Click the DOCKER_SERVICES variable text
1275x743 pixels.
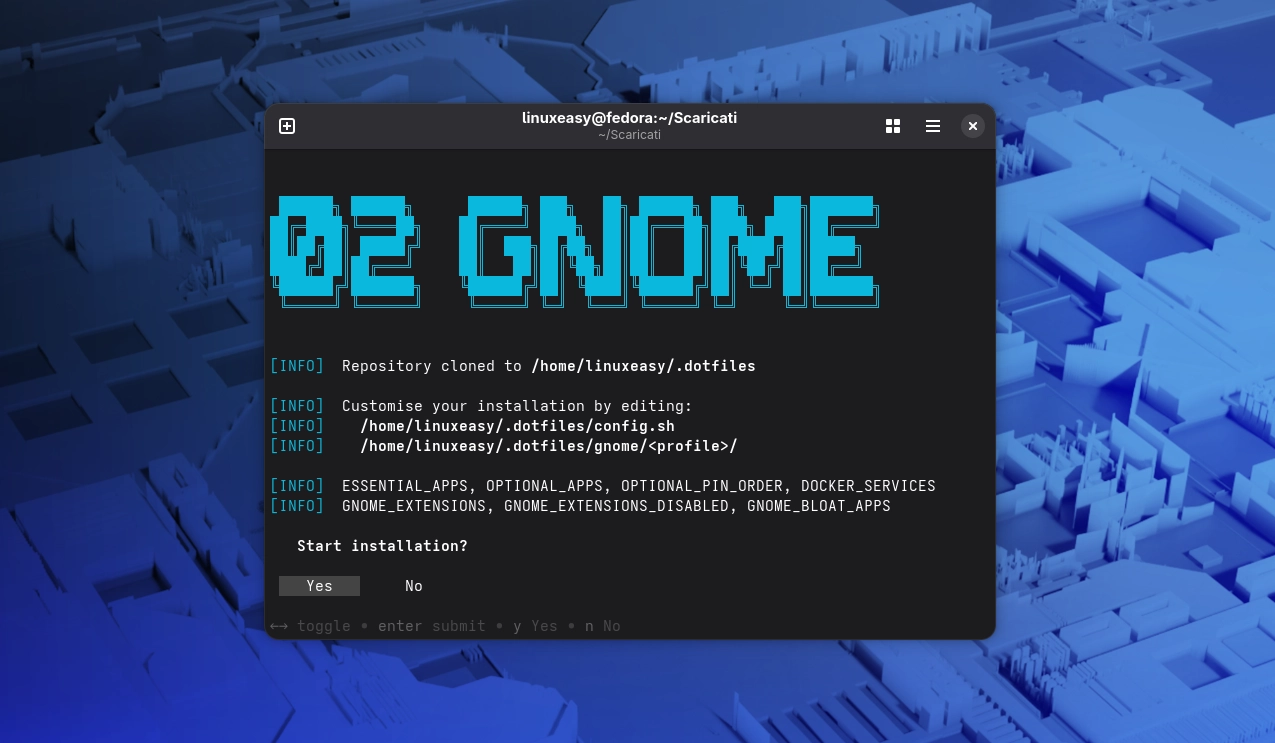[869, 486]
